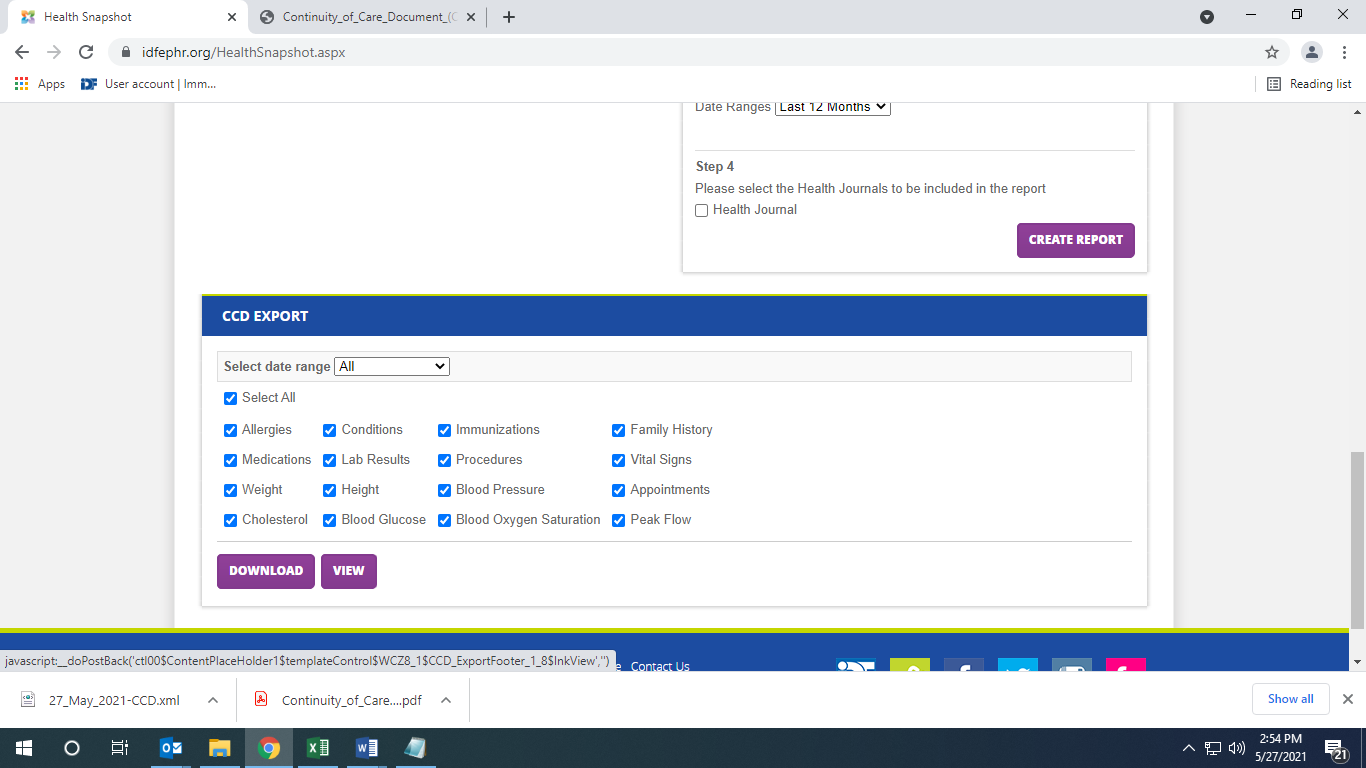
Task: Expand options for 27_May_2021-CCD.xml download
Action: coord(213,700)
